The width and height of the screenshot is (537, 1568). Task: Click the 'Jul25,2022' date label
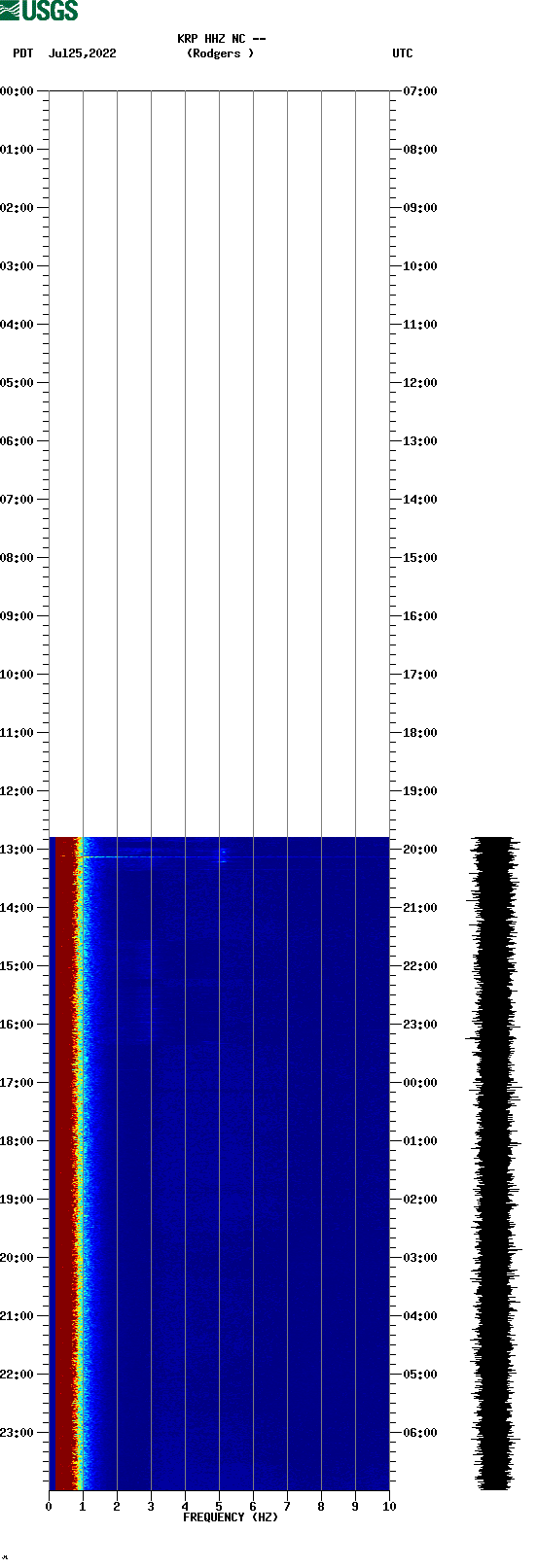pyautogui.click(x=83, y=53)
